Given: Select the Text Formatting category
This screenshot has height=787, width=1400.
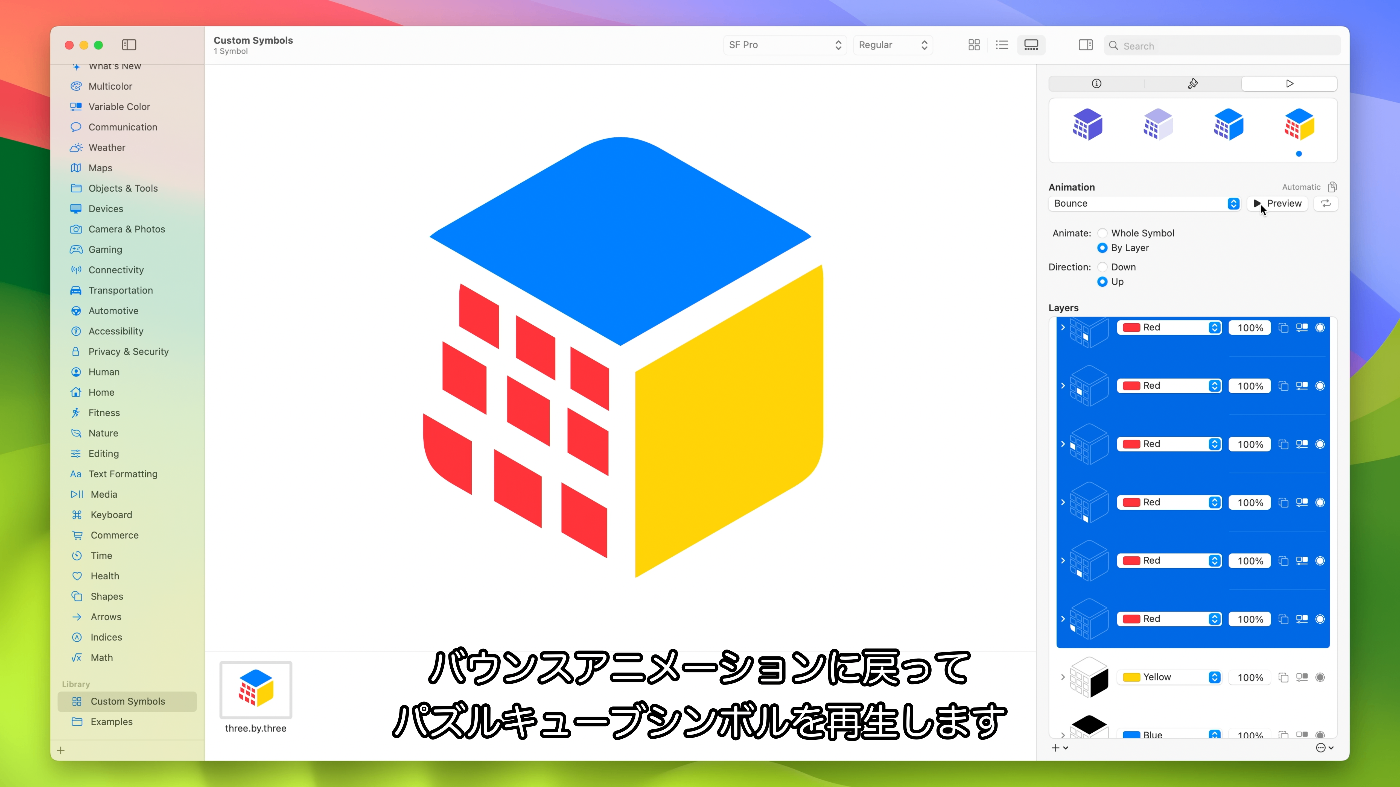Looking at the screenshot, I should point(123,474).
